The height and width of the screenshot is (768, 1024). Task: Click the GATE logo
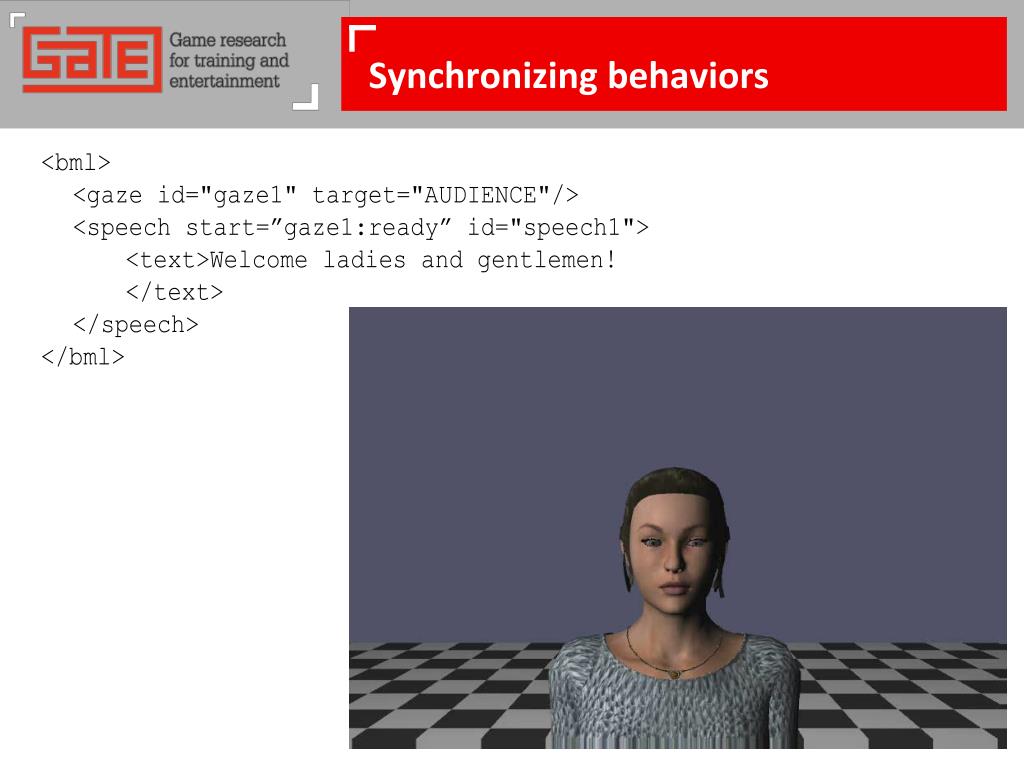click(92, 59)
